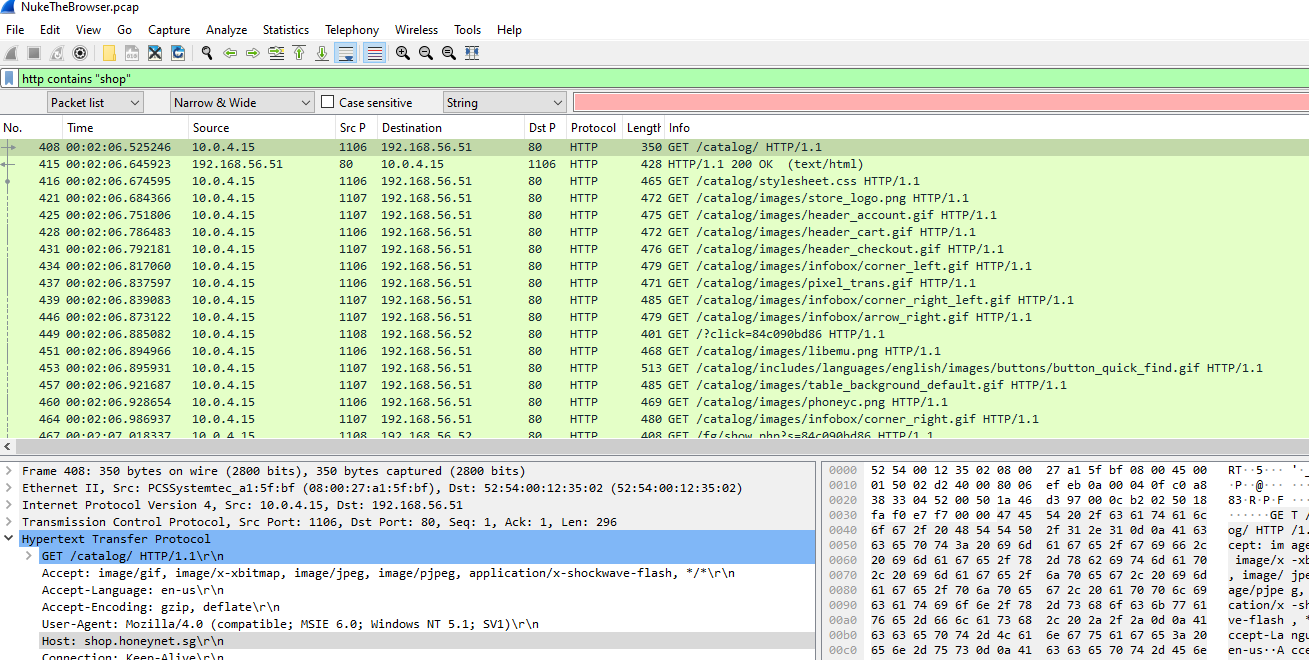Click the find packet magnifier icon
1309x660 pixels.
pos(206,53)
